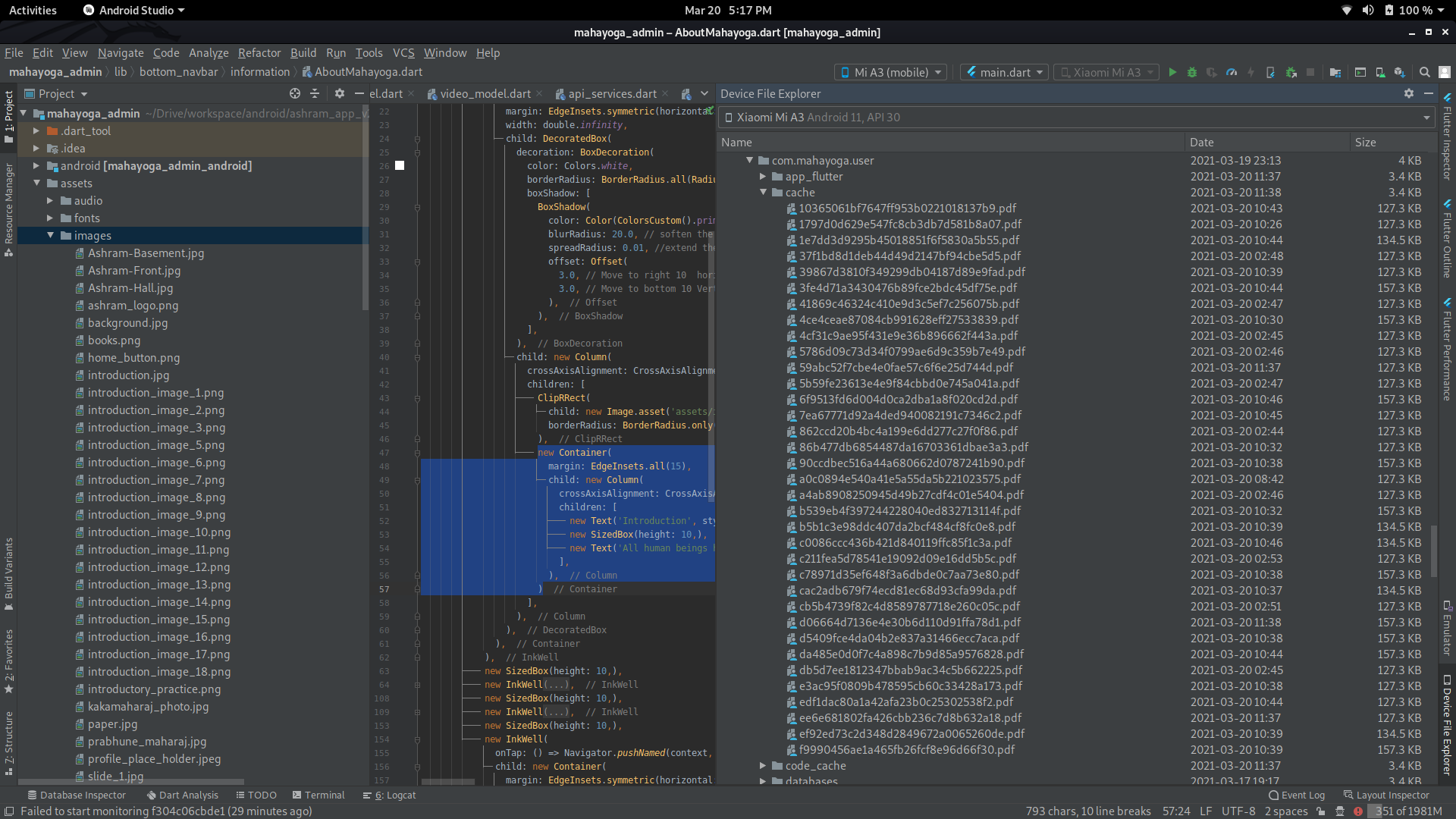Open the main.dart run configuration dropdown
This screenshot has width=1456, height=819.
coord(1003,72)
